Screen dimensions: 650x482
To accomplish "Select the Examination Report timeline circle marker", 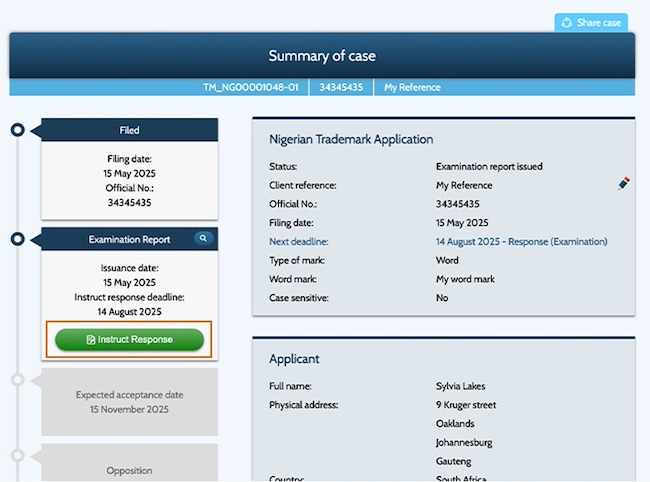I will 17,239.
